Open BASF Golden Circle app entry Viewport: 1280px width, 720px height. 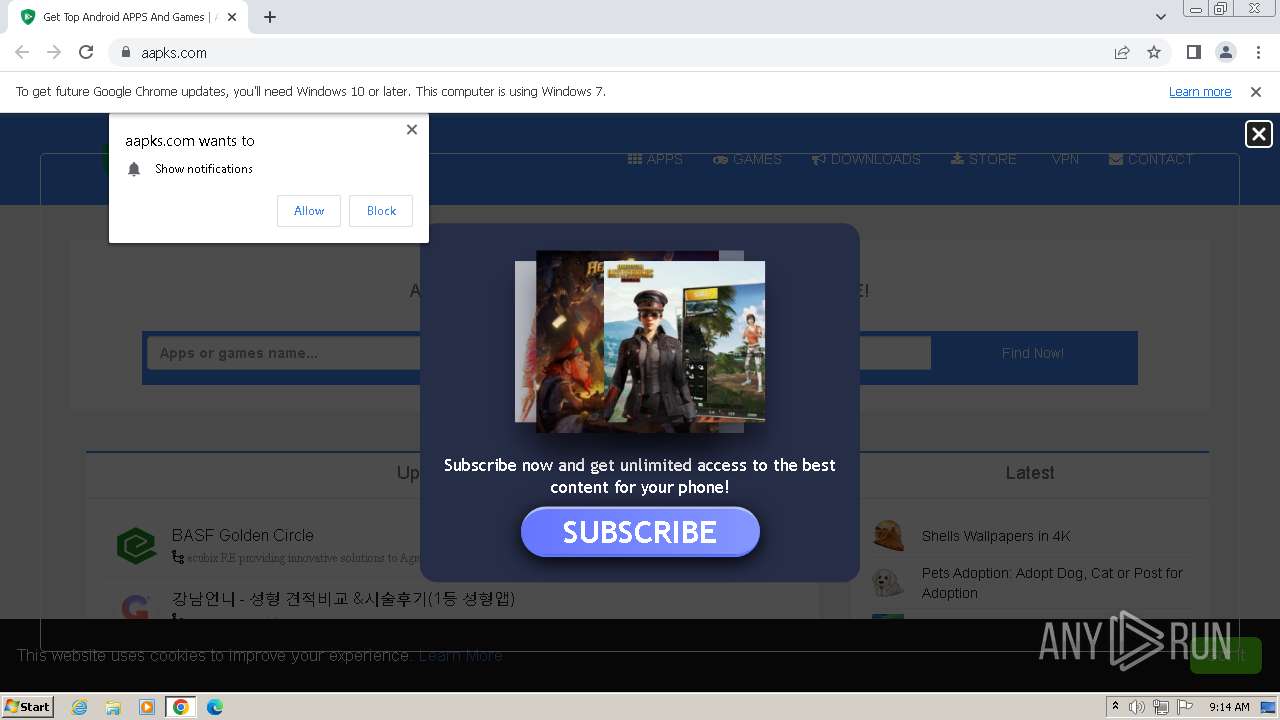[243, 535]
